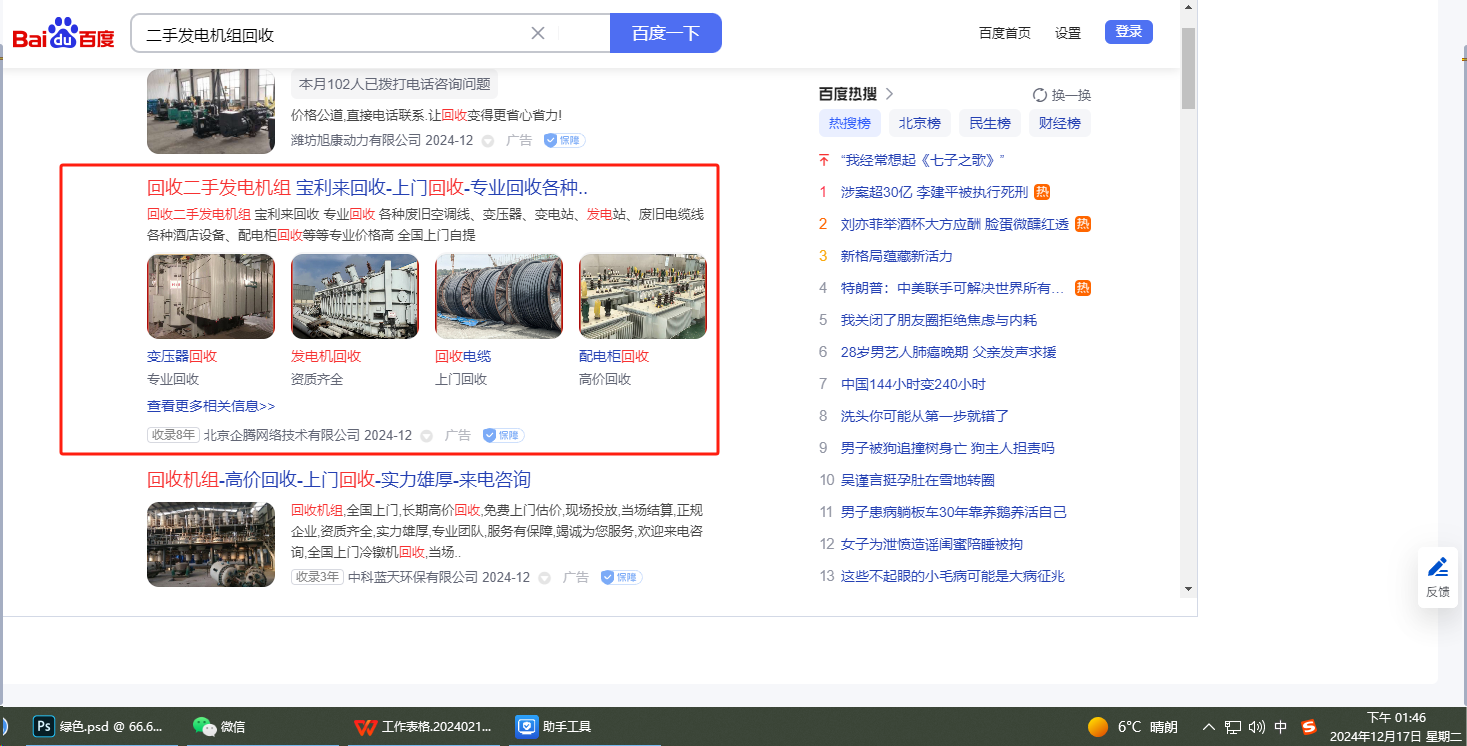Click the 收录3年 tag
This screenshot has height=746, width=1467.
(x=317, y=577)
